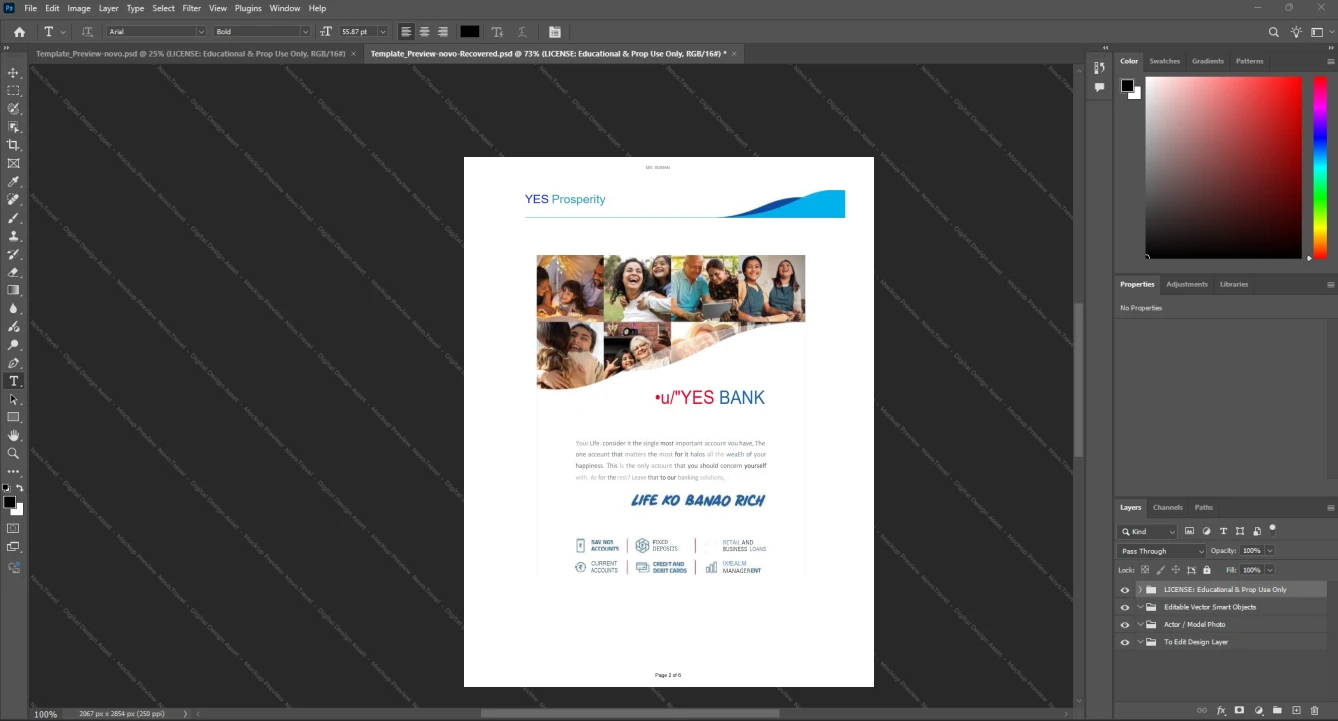The image size is (1338, 721).
Task: Click the font size input field
Action: tap(357, 32)
